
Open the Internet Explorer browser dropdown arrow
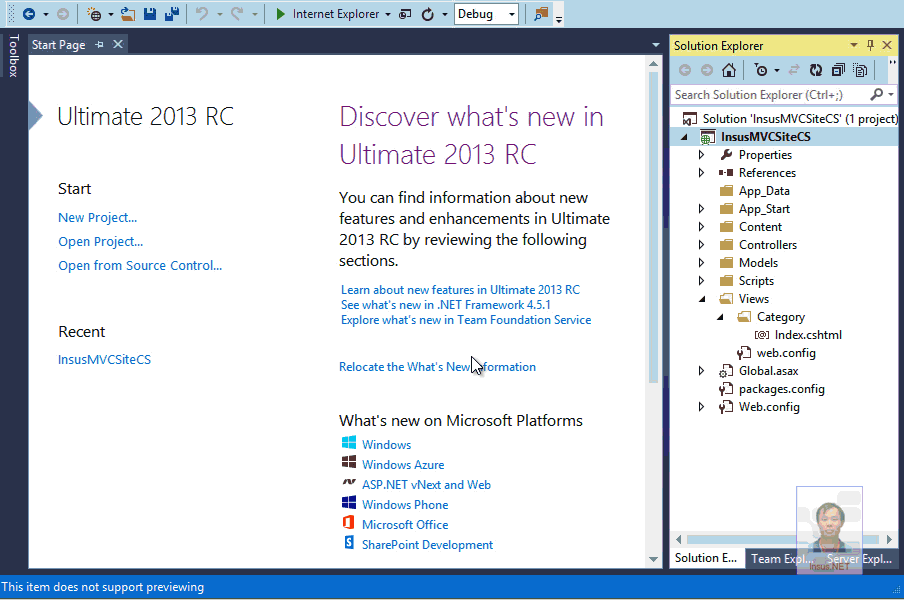(x=388, y=14)
